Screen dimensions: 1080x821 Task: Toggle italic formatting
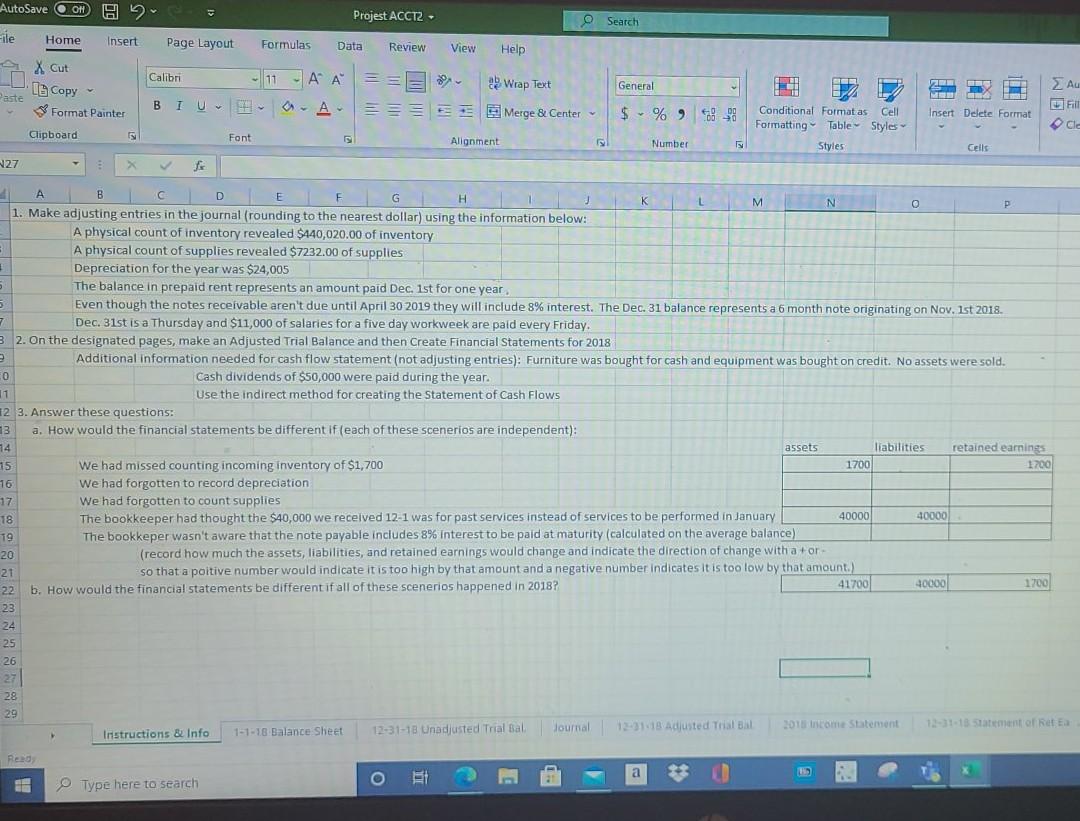coord(177,104)
